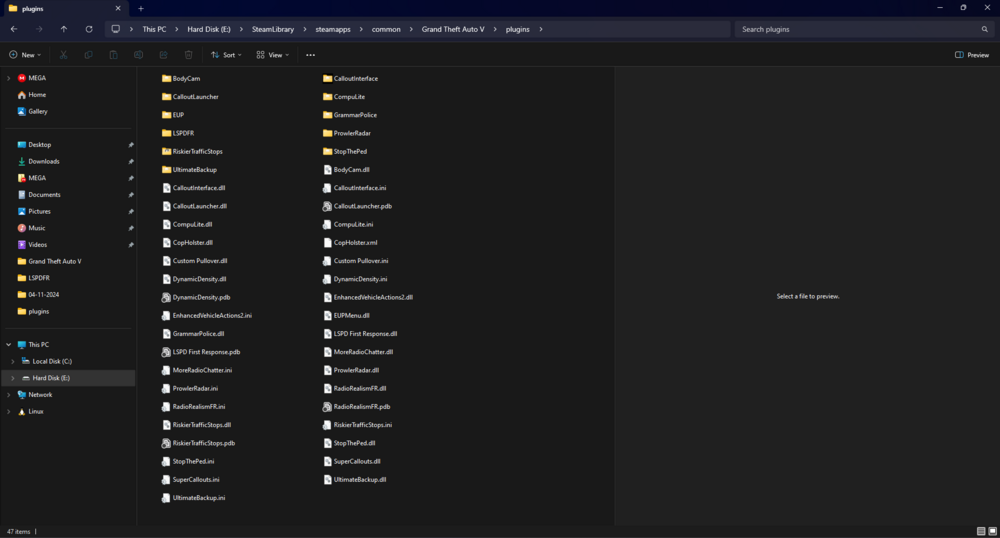The image size is (1000, 538).
Task: Expand the Network tree node
Action: click(x=8, y=395)
